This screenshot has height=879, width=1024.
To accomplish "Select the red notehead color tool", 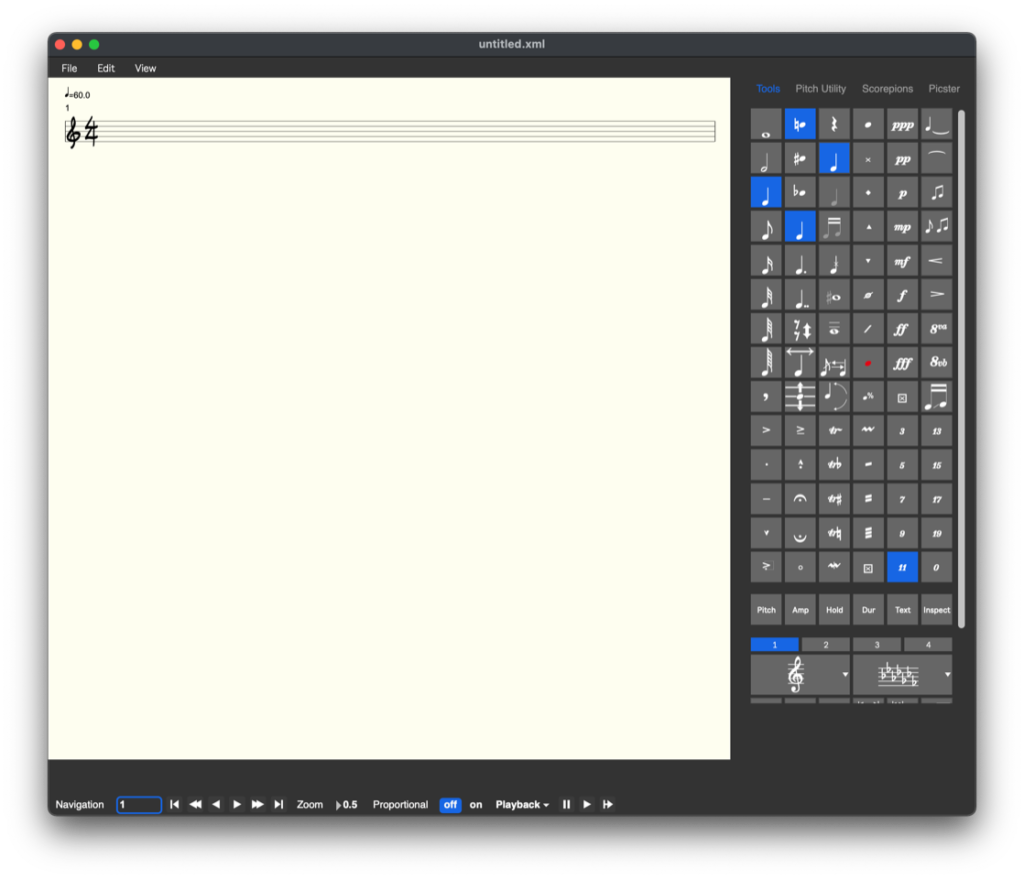I will click(x=868, y=362).
